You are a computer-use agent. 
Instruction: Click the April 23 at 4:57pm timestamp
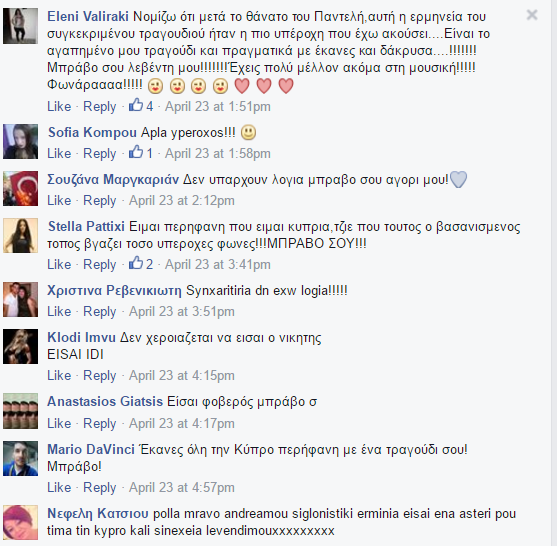[182, 488]
